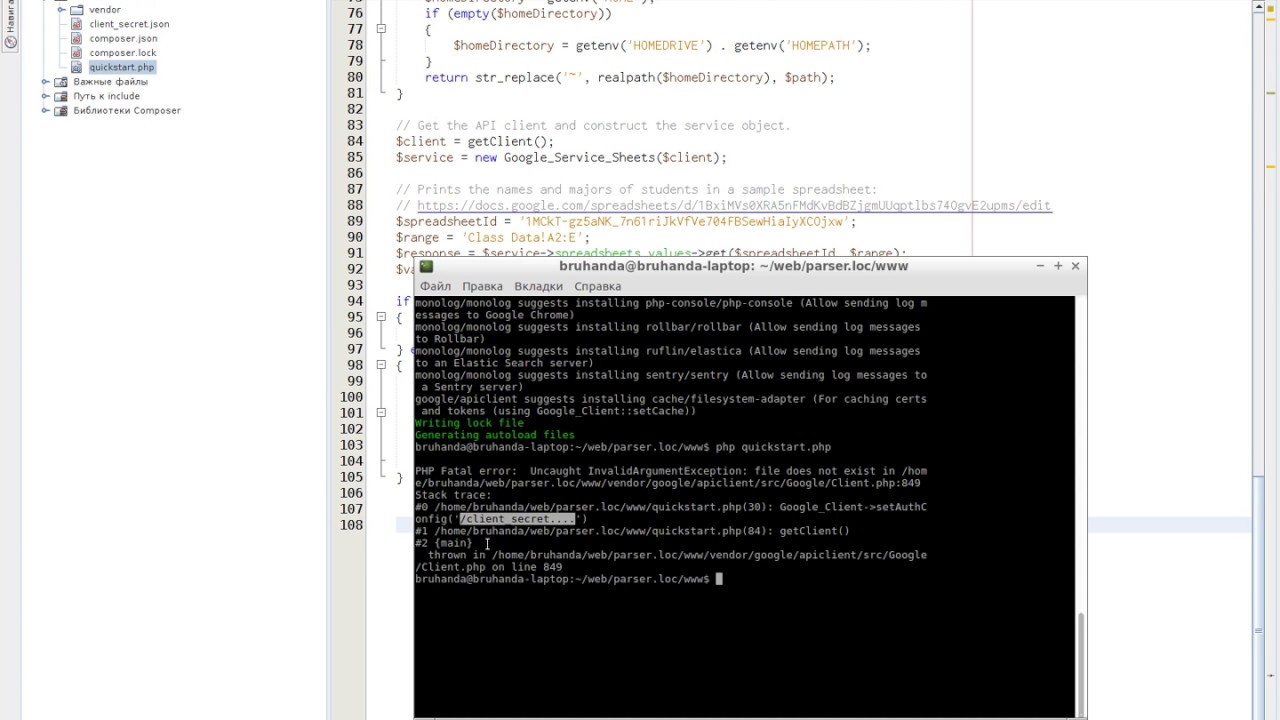1280x720 pixels.
Task: Click the $spreadsheetId assignment line
Action: pos(626,221)
